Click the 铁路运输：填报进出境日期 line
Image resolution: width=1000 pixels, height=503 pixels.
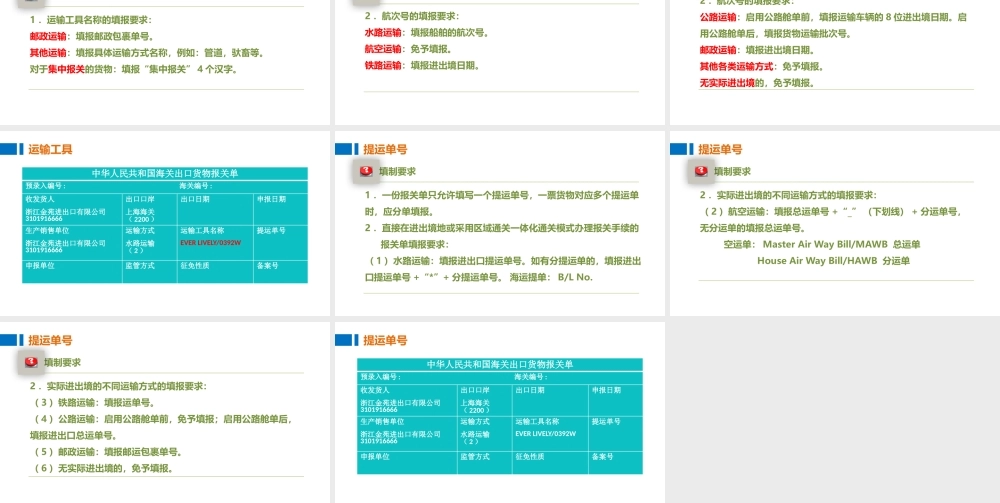[x=422, y=65]
